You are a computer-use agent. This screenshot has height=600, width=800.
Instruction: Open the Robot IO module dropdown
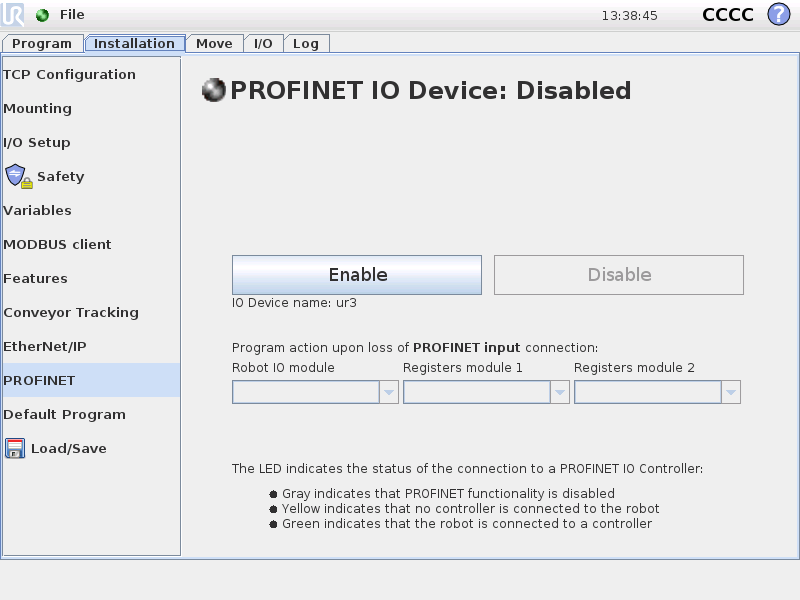coord(315,392)
